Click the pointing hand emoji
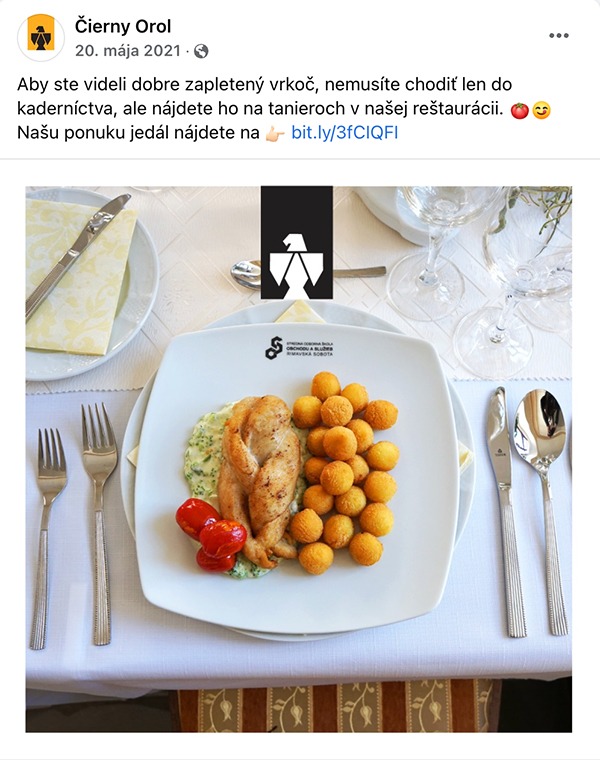The width and height of the screenshot is (600, 760). pyautogui.click(x=274, y=133)
